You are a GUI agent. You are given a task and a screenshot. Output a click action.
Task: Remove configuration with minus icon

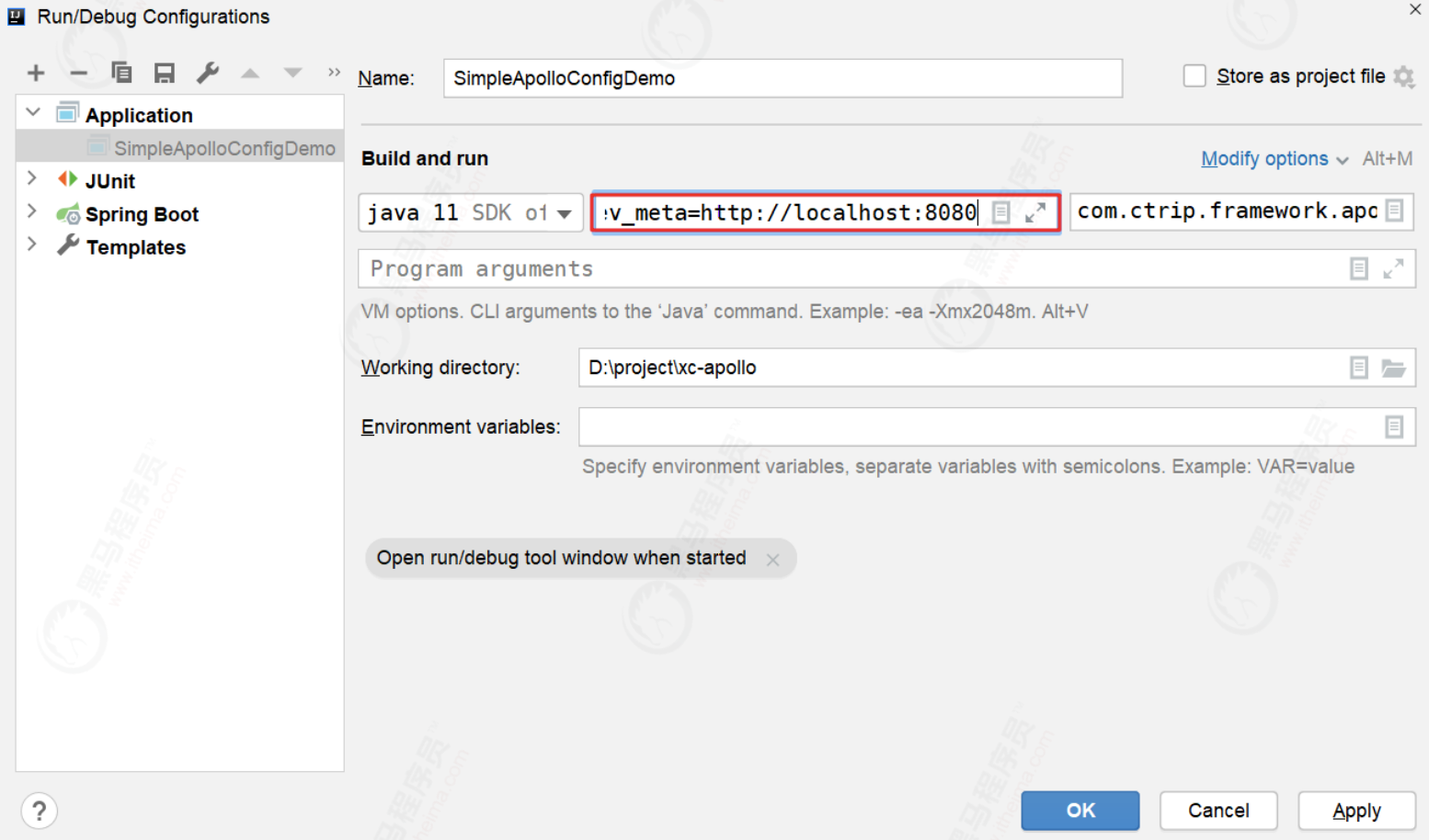(x=79, y=74)
